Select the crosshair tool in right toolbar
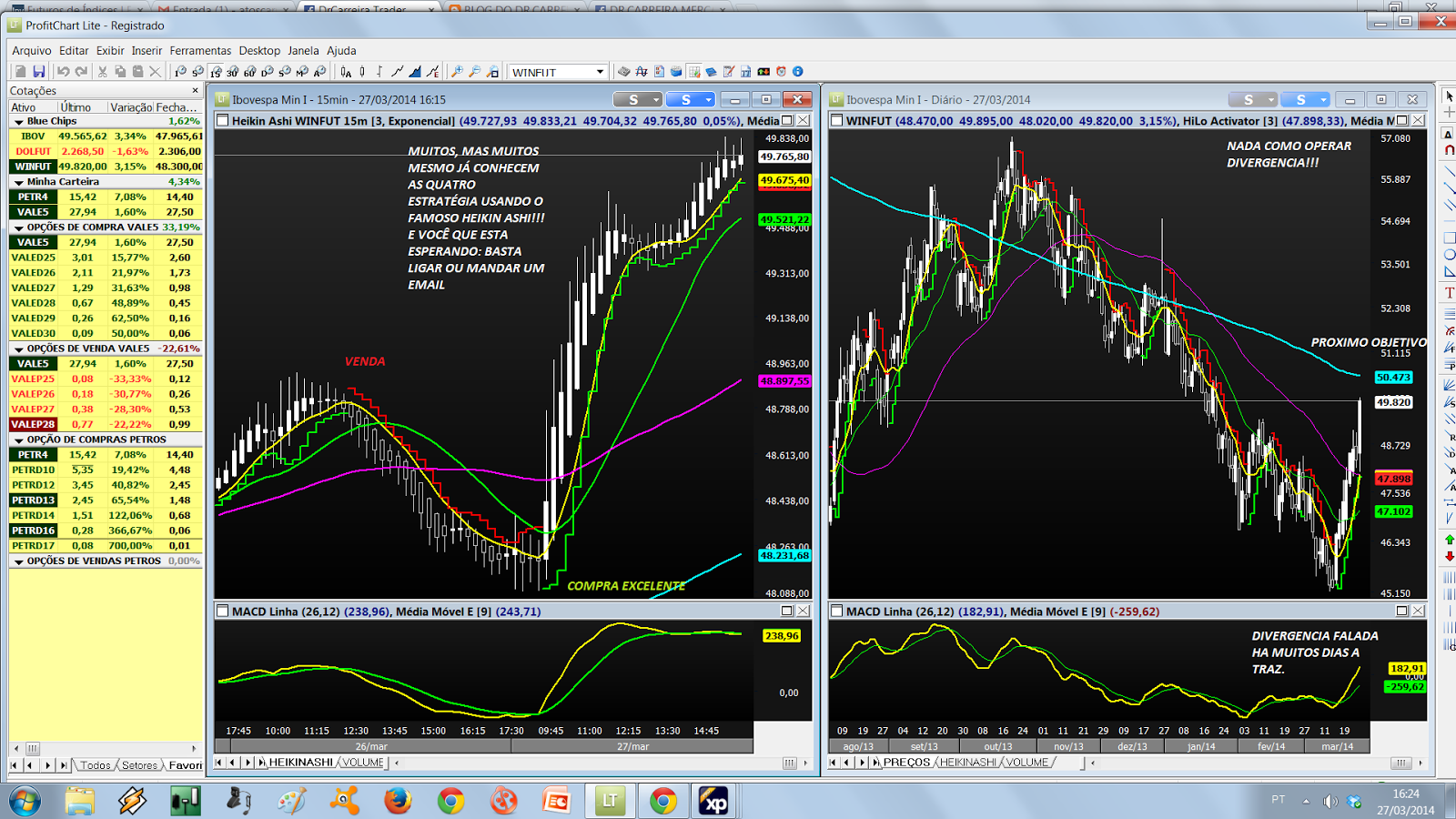Image resolution: width=1456 pixels, height=819 pixels. click(1449, 113)
